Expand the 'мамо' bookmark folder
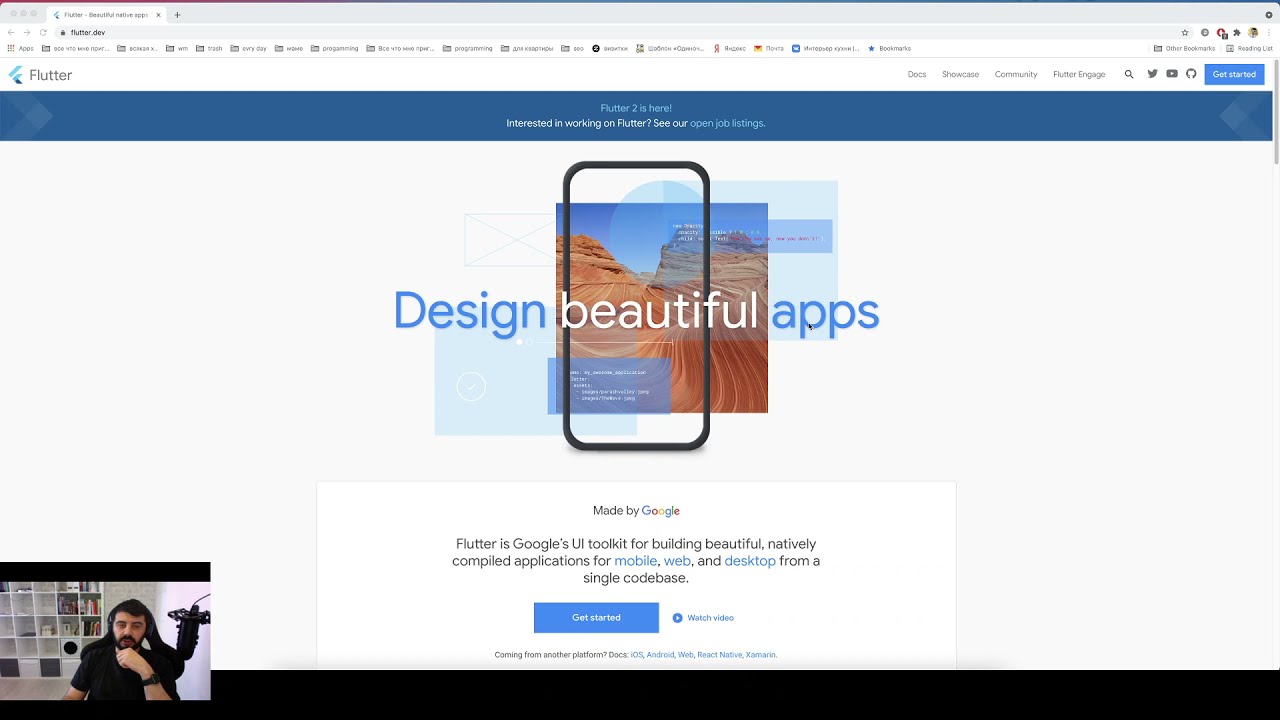Screen dimensions: 1280x720 [x=288, y=48]
